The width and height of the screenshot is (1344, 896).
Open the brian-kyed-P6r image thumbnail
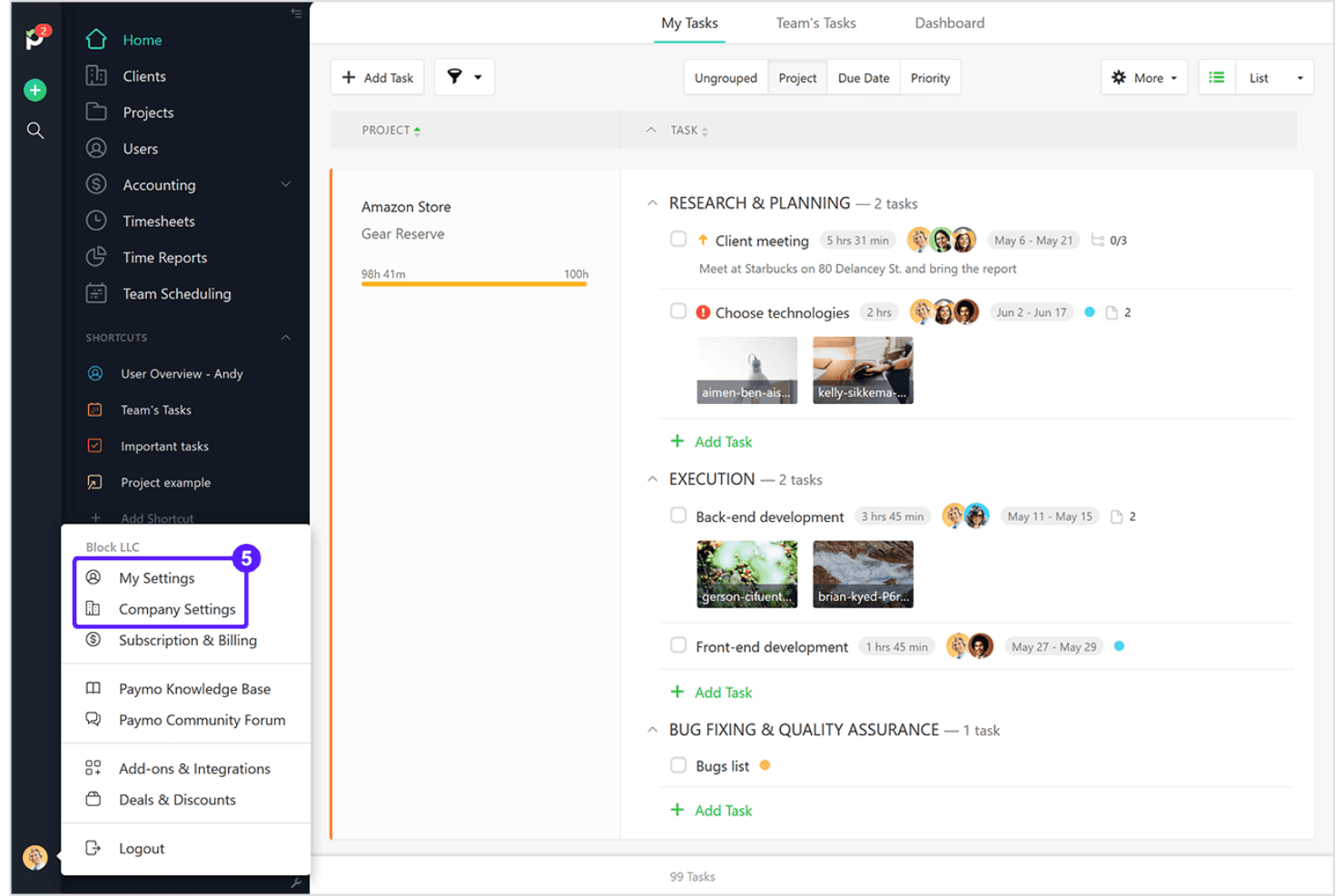[863, 575]
